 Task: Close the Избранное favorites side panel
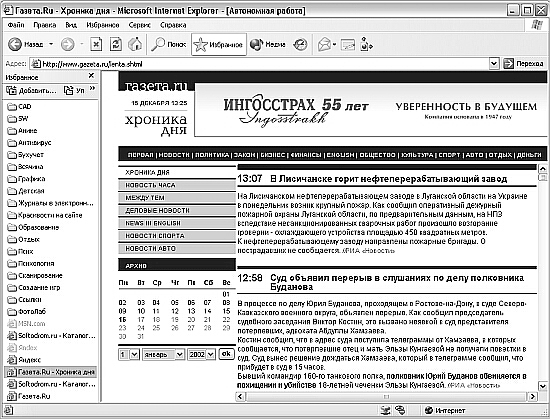(91, 75)
